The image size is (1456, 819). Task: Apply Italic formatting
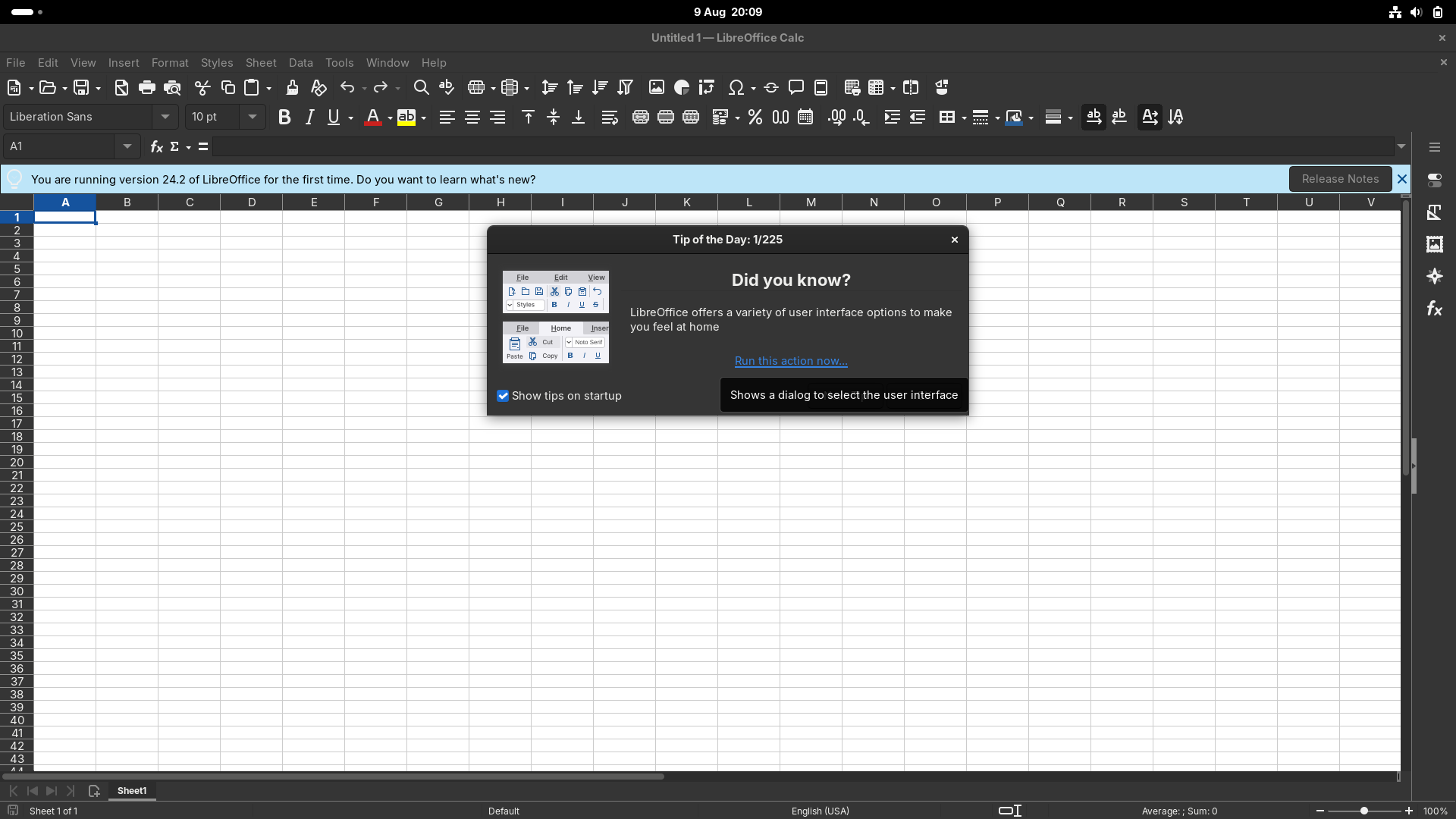click(x=309, y=117)
